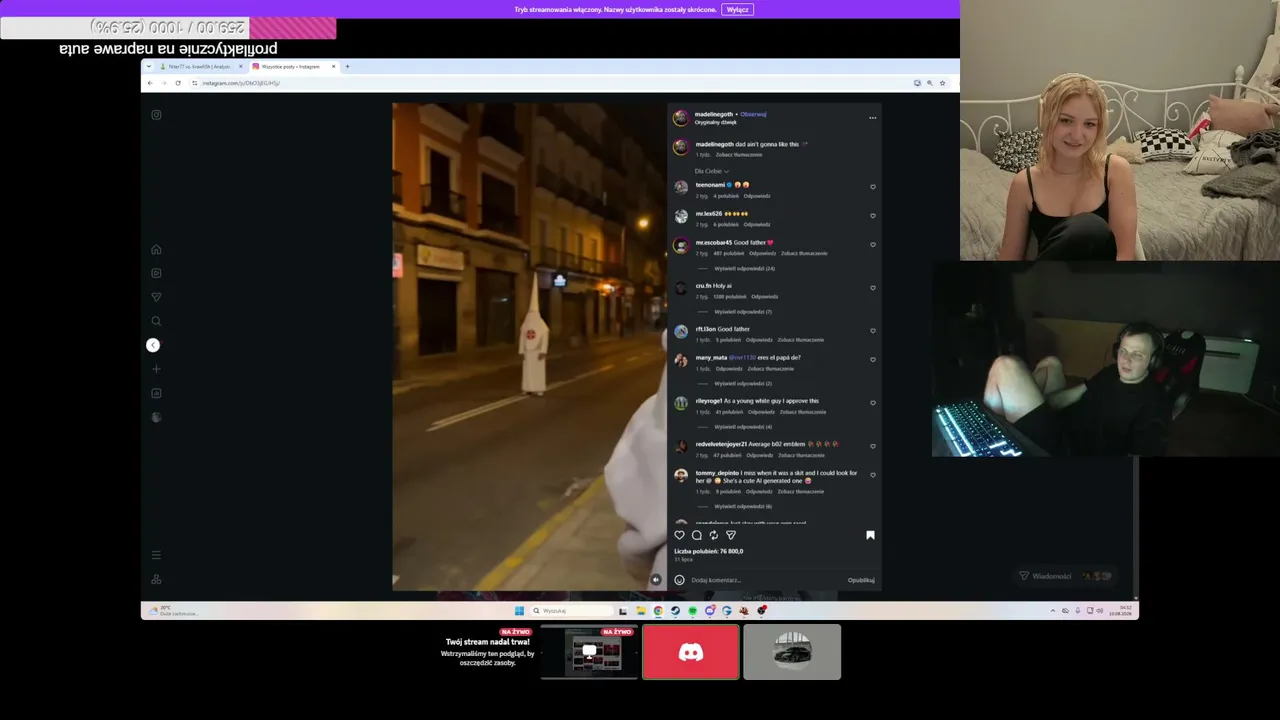This screenshot has height=720, width=1280.
Task: Open the Windows Start menu
Action: click(x=519, y=611)
